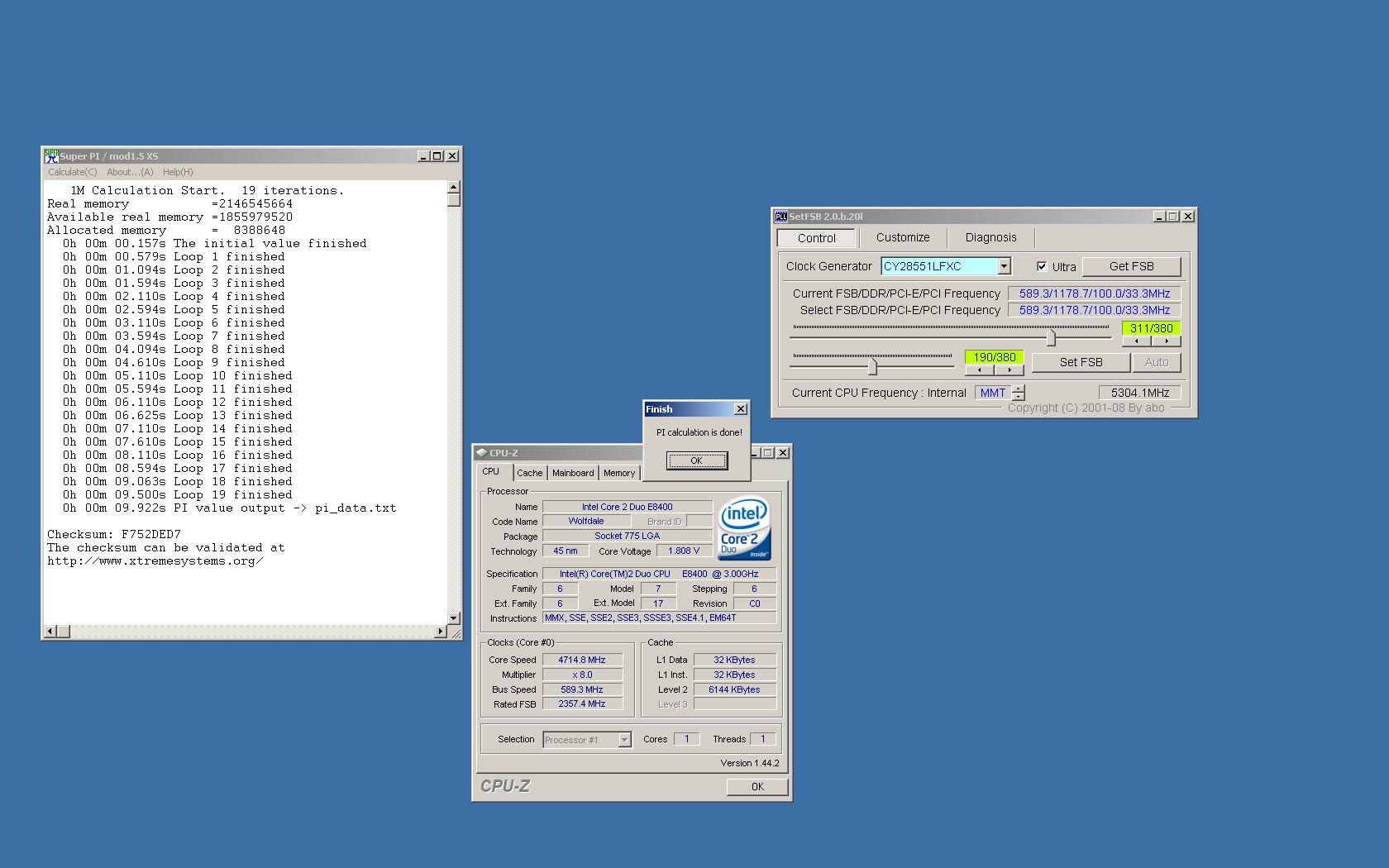Nudge the 190/380 slider left with arrow
Viewport: 1389px width, 868px height.
(980, 370)
